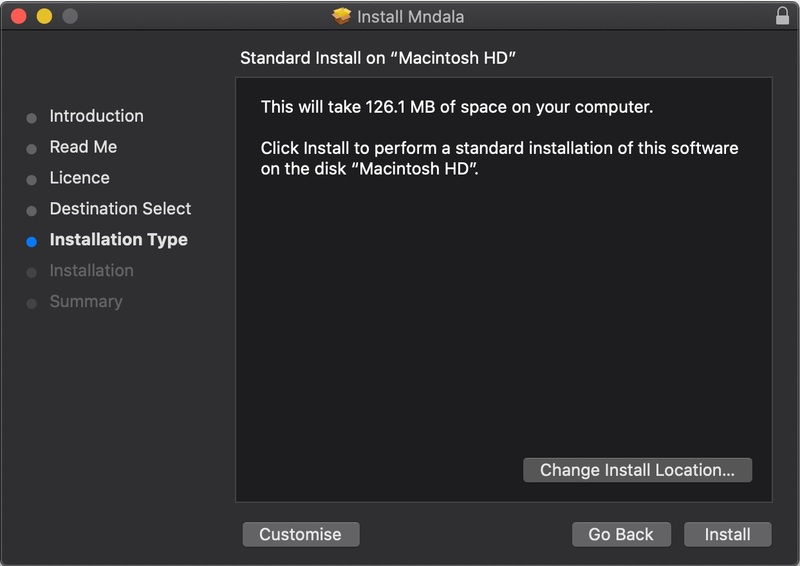Click the package box icon in title bar
The width and height of the screenshot is (800, 566).
pyautogui.click(x=343, y=16)
